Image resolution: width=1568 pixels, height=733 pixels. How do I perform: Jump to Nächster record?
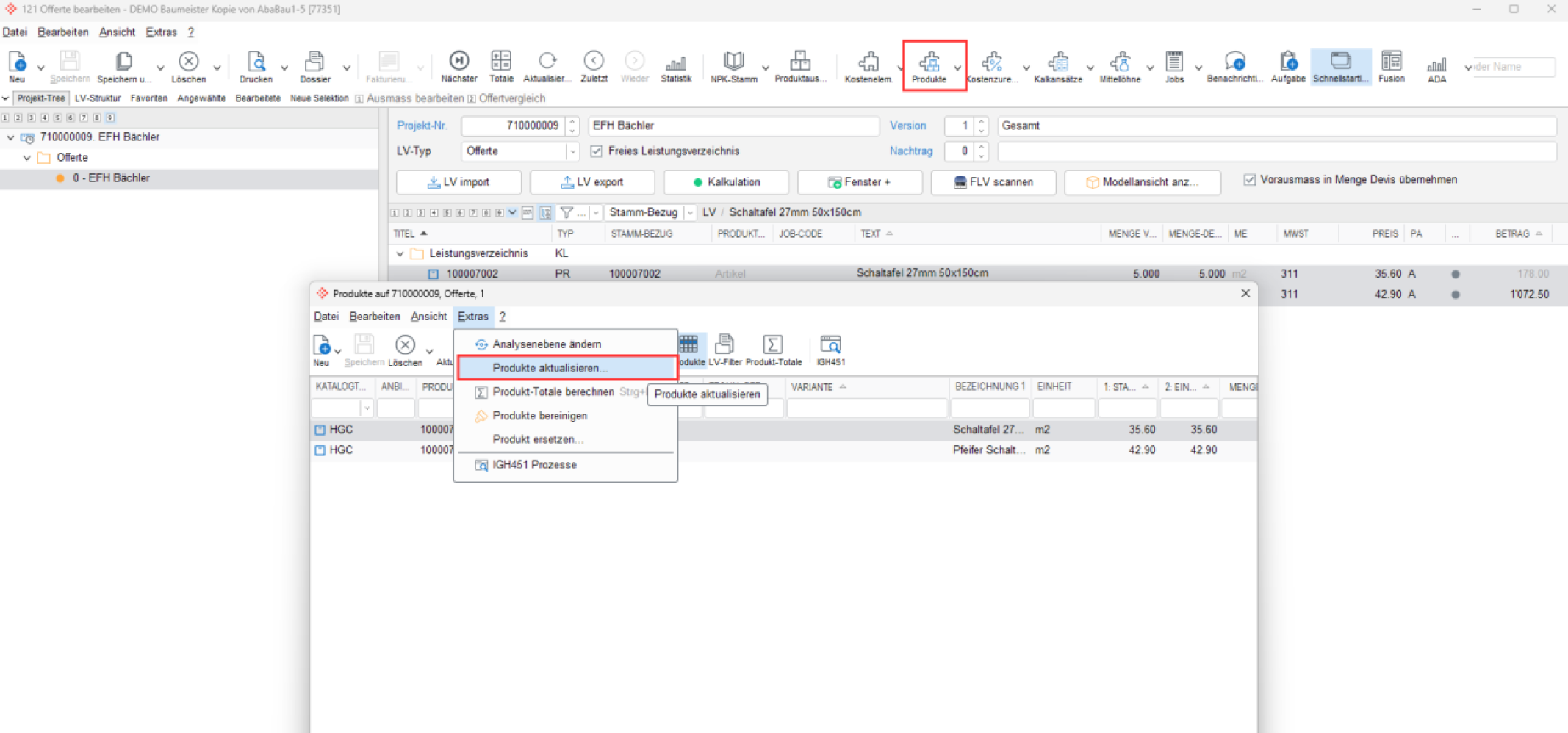(459, 61)
